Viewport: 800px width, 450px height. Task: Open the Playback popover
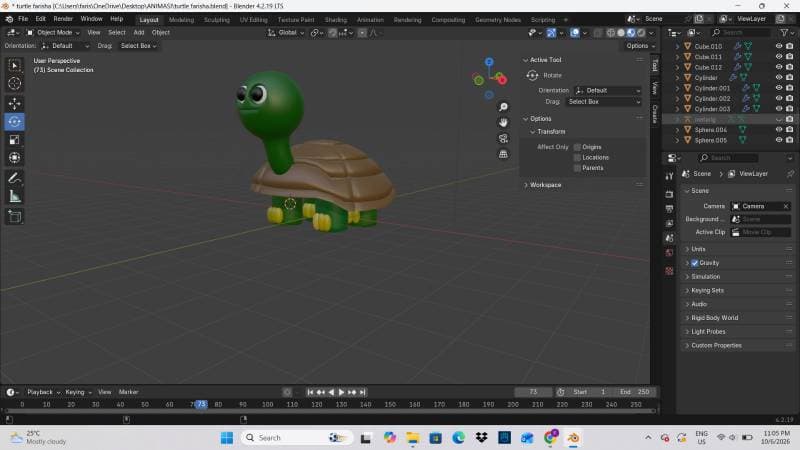[43, 392]
